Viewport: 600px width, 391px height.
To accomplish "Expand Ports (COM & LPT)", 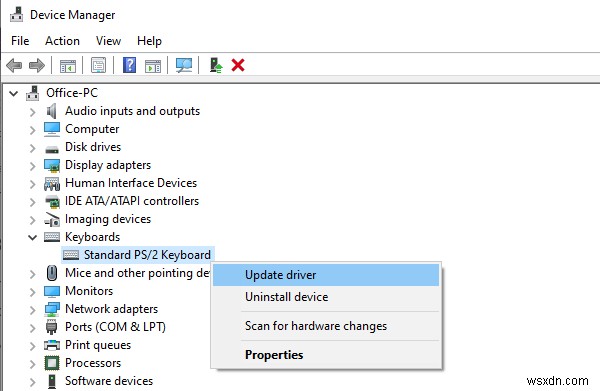I will coord(33,328).
